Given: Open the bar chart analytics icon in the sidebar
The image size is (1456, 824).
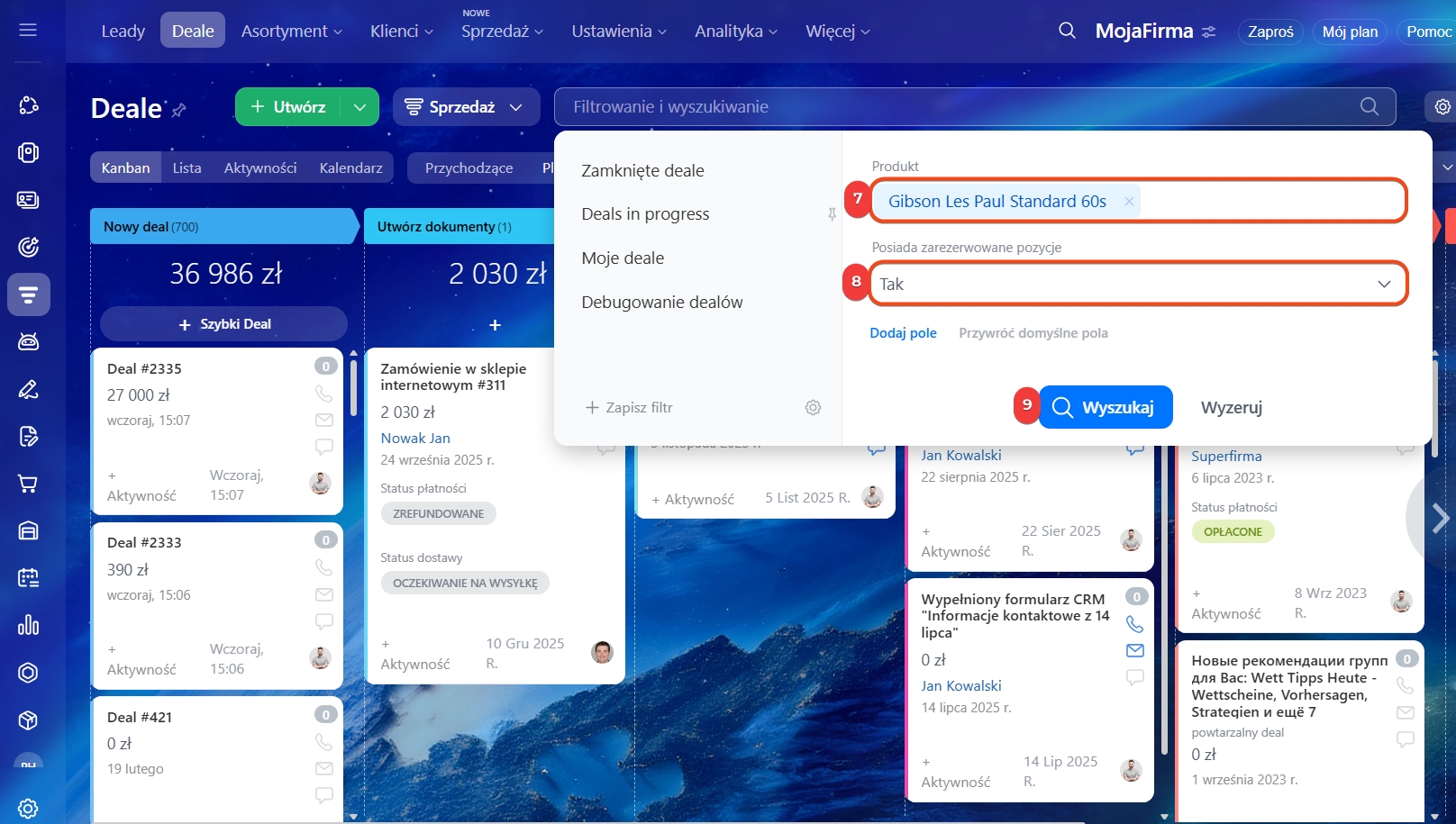Looking at the screenshot, I should click(28, 625).
